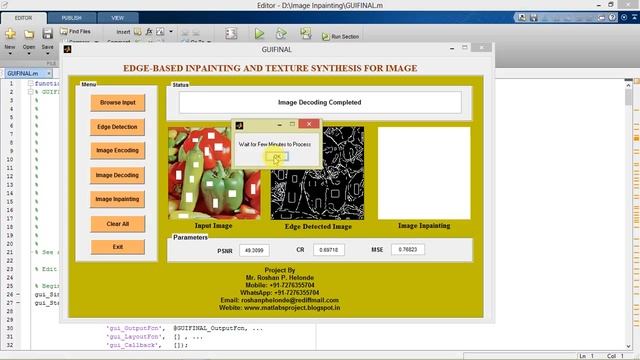The image size is (640, 360).
Task: Click the Save floppy disk icon
Action: click(47, 34)
